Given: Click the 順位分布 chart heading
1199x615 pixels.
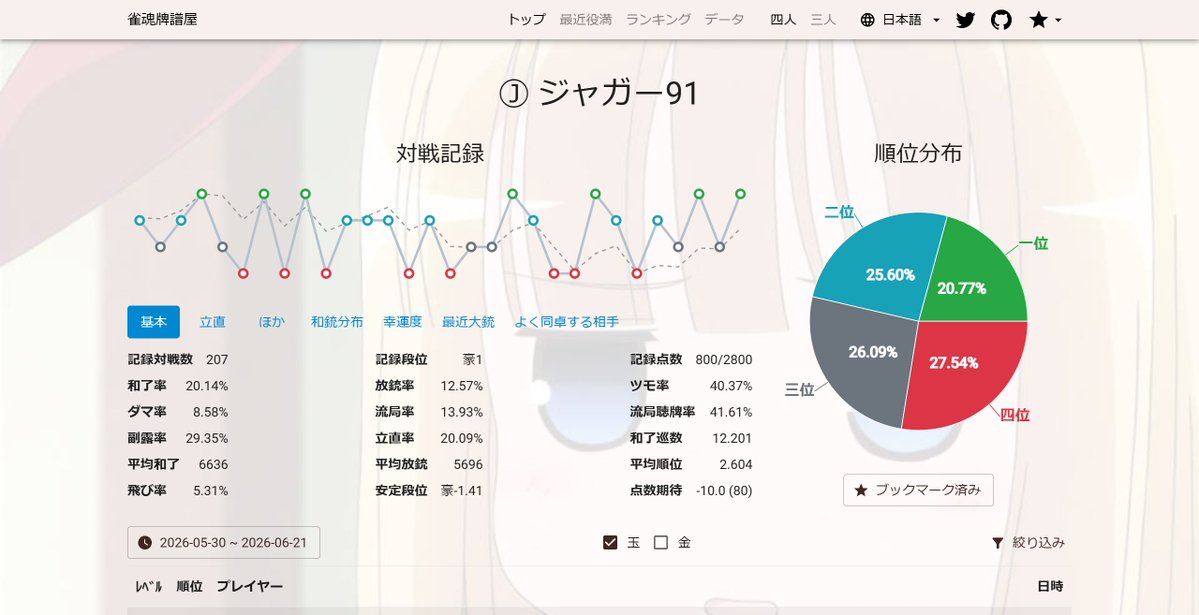Looking at the screenshot, I should (x=918, y=154).
